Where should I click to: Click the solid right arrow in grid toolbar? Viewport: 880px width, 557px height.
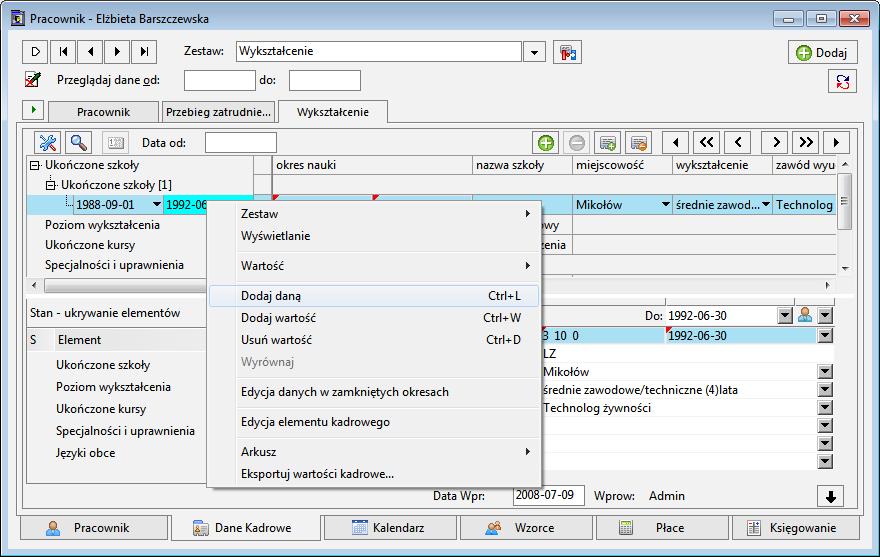point(836,143)
